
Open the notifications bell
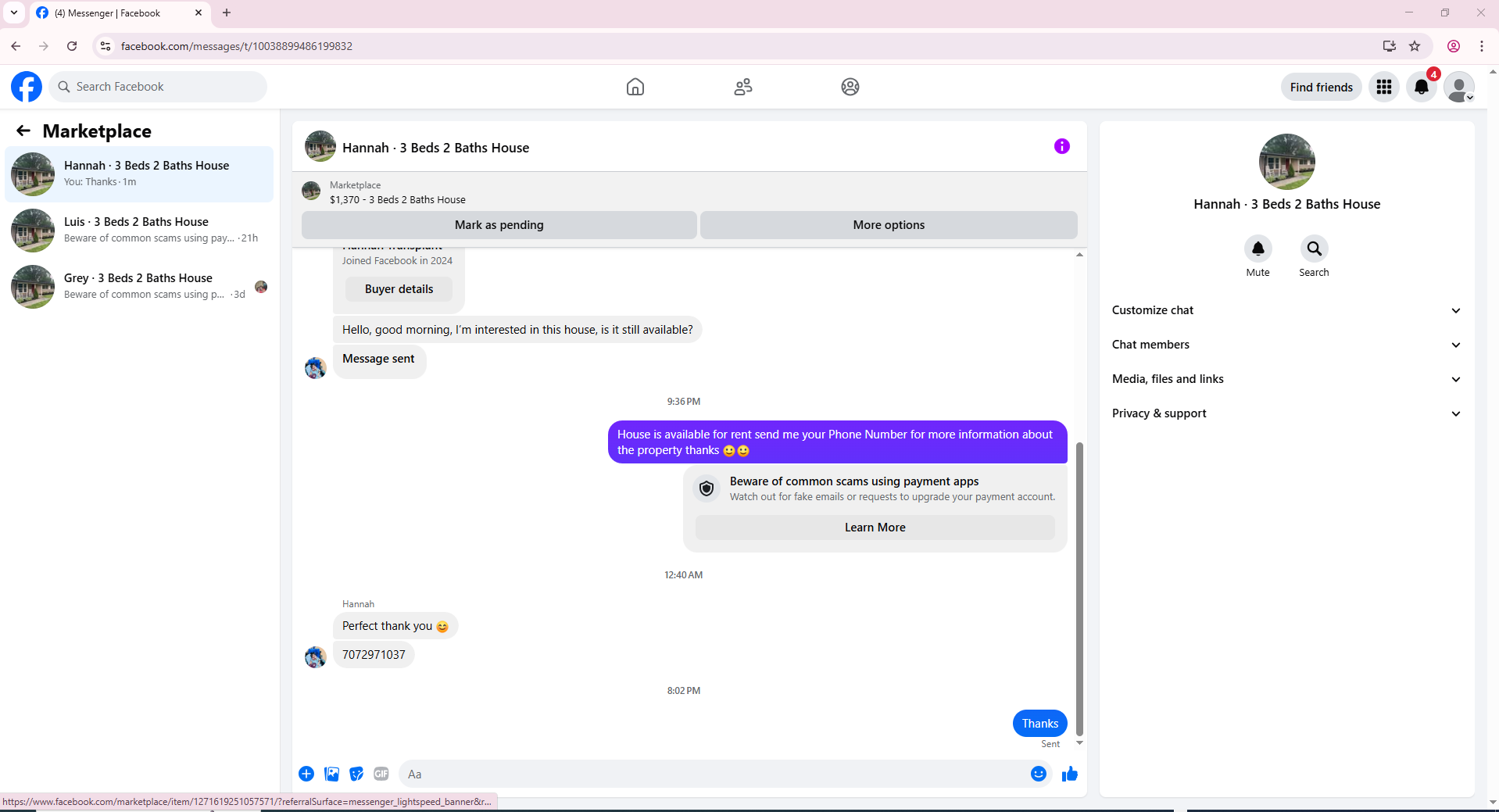1422,87
